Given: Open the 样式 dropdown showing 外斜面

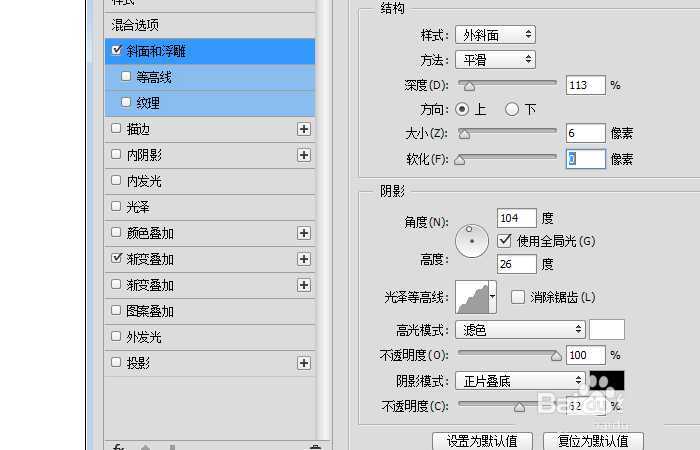Looking at the screenshot, I should 494,35.
